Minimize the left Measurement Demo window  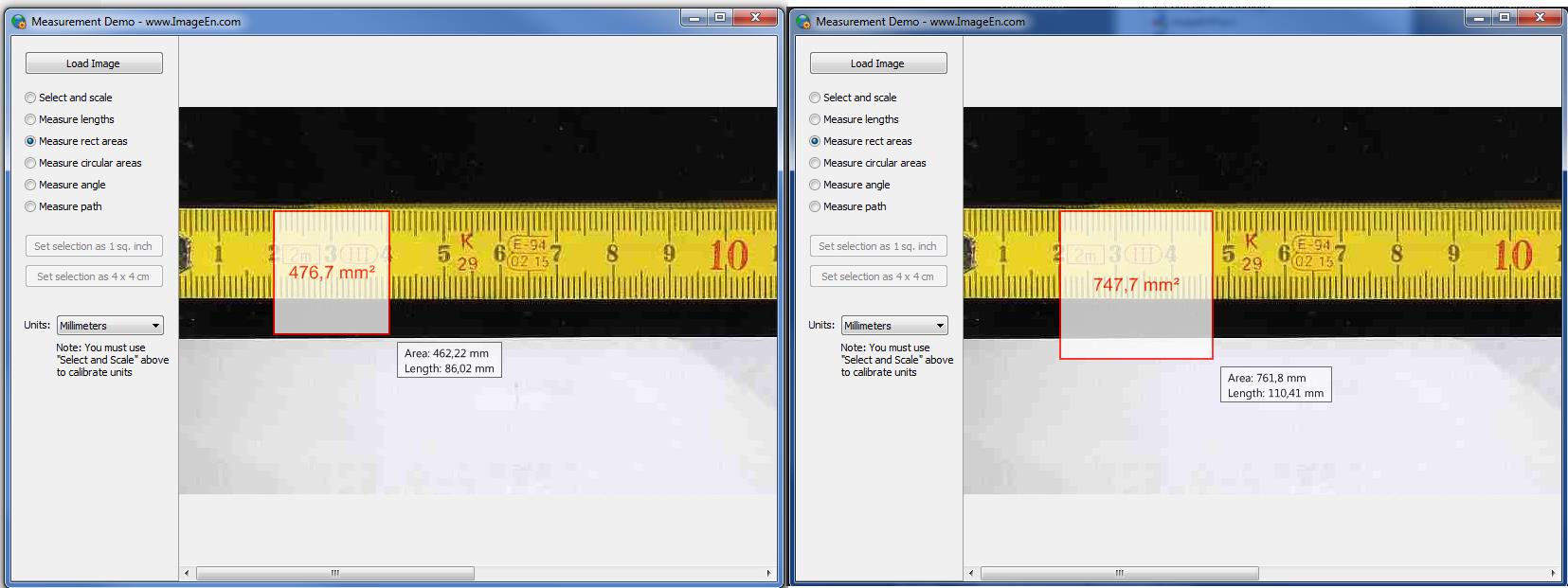694,17
